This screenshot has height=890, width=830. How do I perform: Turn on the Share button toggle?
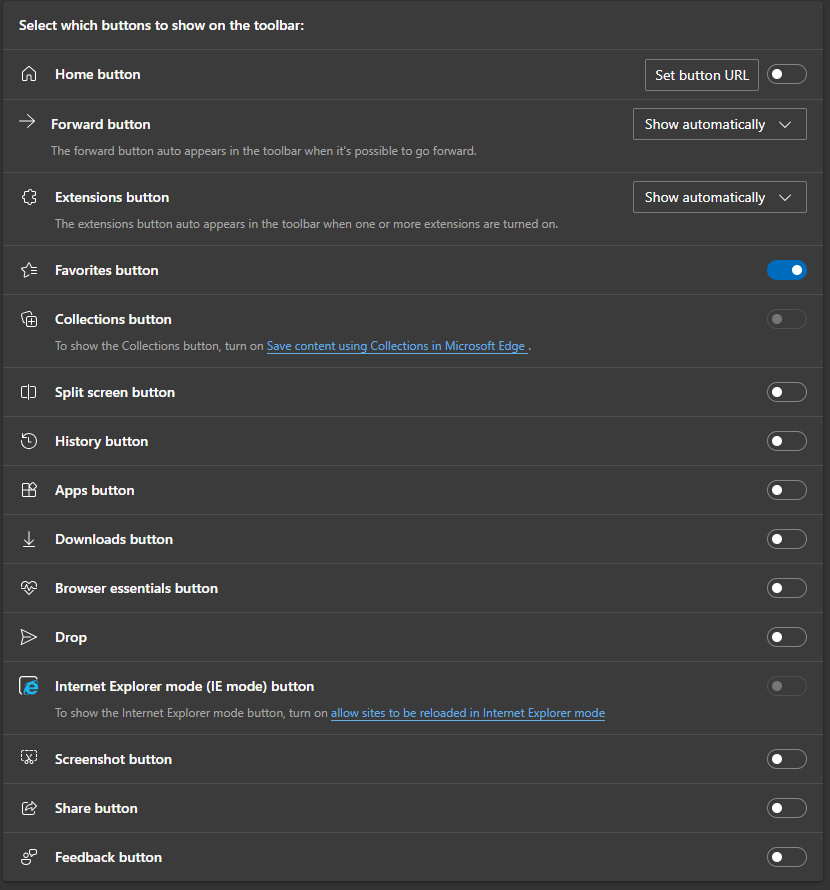point(786,808)
